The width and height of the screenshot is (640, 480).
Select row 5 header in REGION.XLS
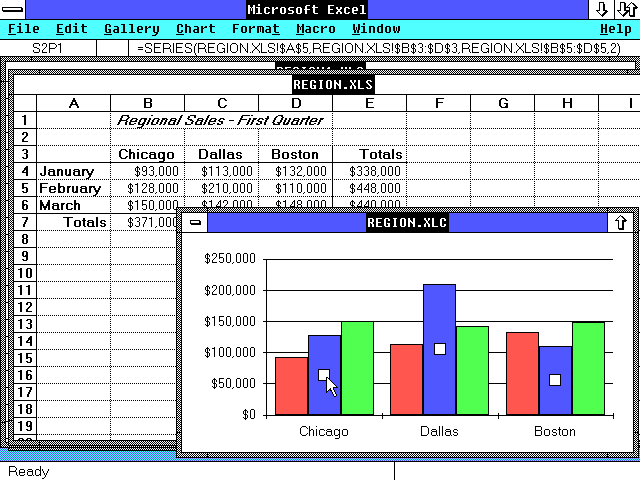pos(25,188)
